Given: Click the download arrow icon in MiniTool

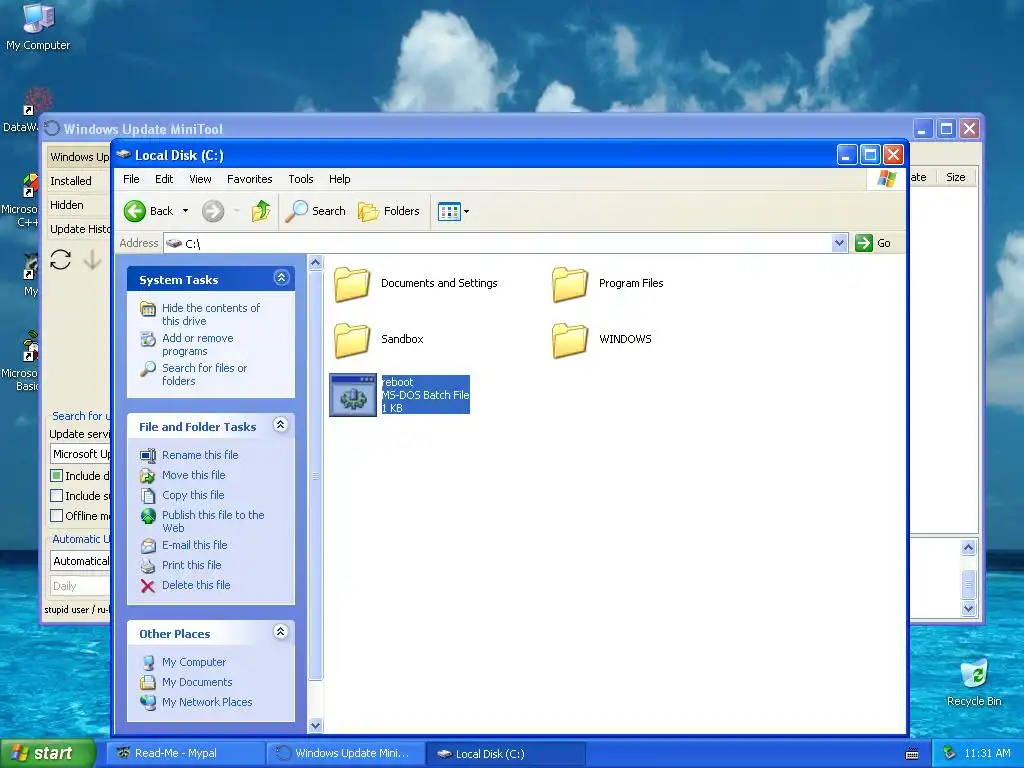Looking at the screenshot, I should pos(92,260).
